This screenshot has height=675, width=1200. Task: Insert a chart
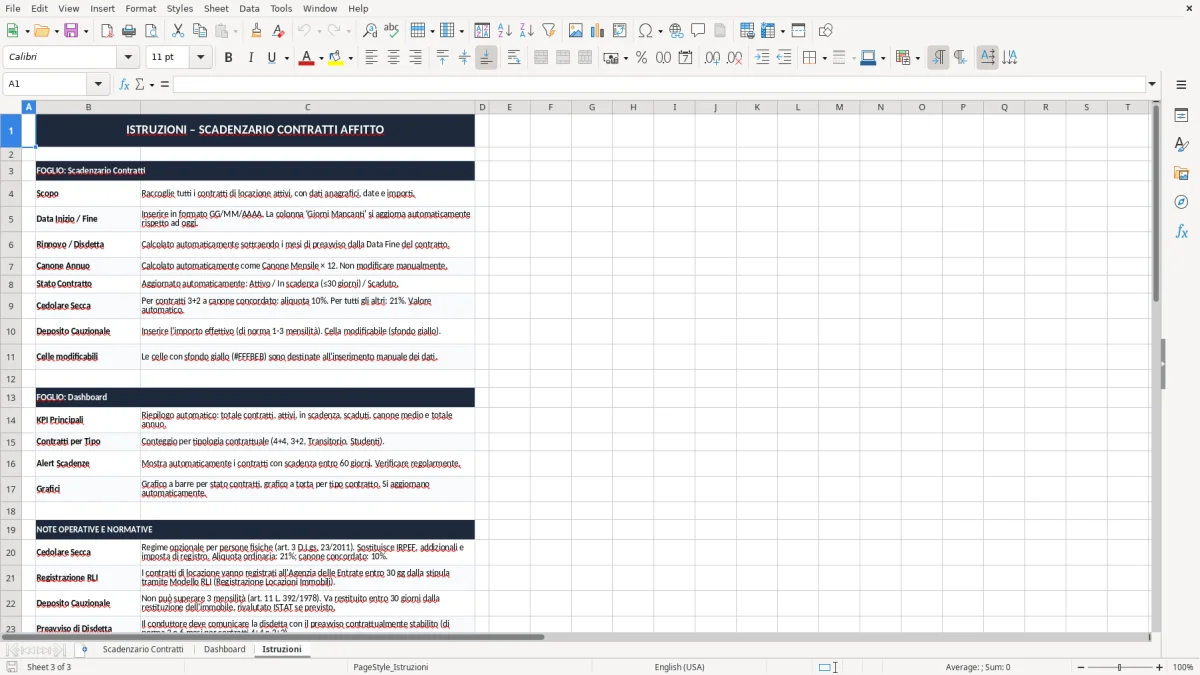(x=598, y=31)
